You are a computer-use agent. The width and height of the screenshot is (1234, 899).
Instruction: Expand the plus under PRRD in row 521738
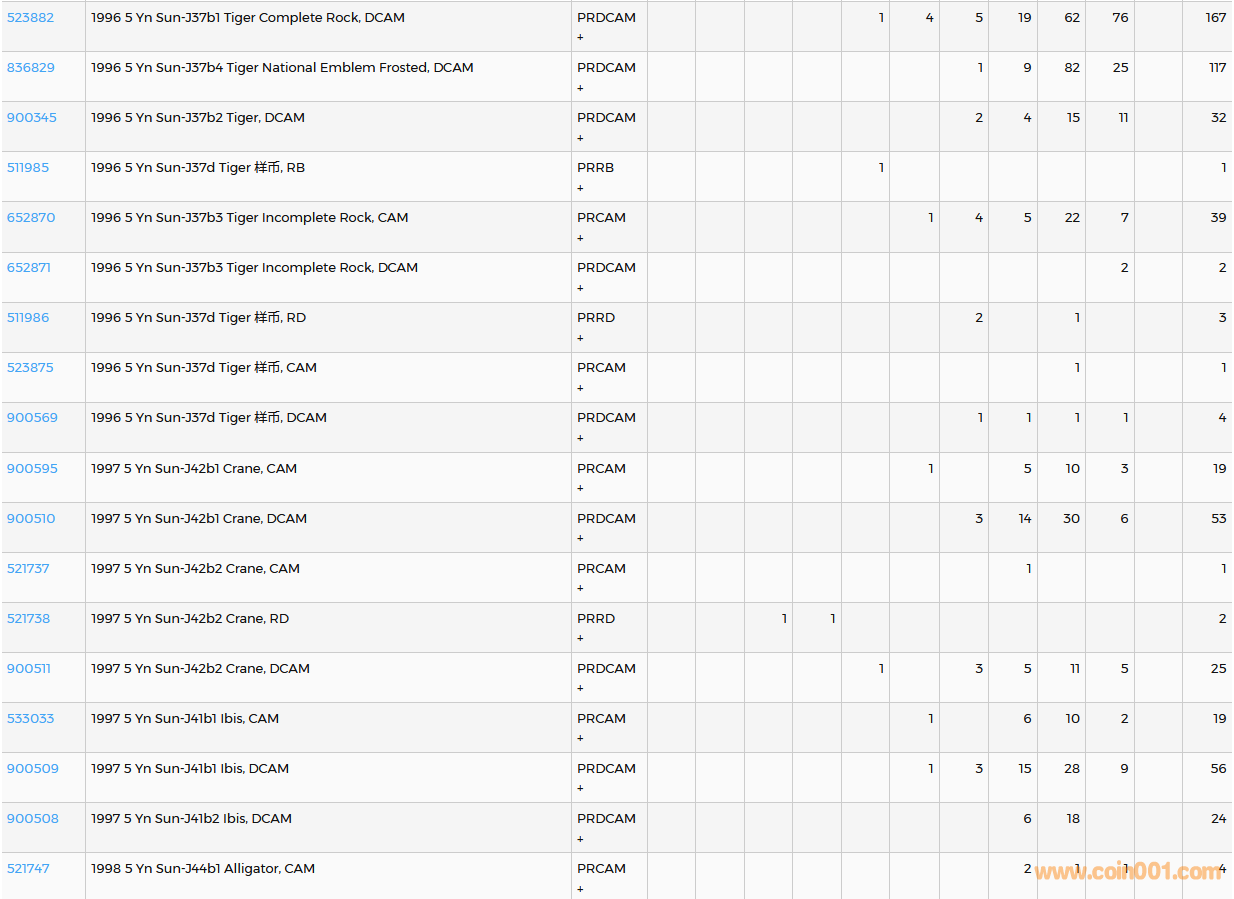click(580, 639)
